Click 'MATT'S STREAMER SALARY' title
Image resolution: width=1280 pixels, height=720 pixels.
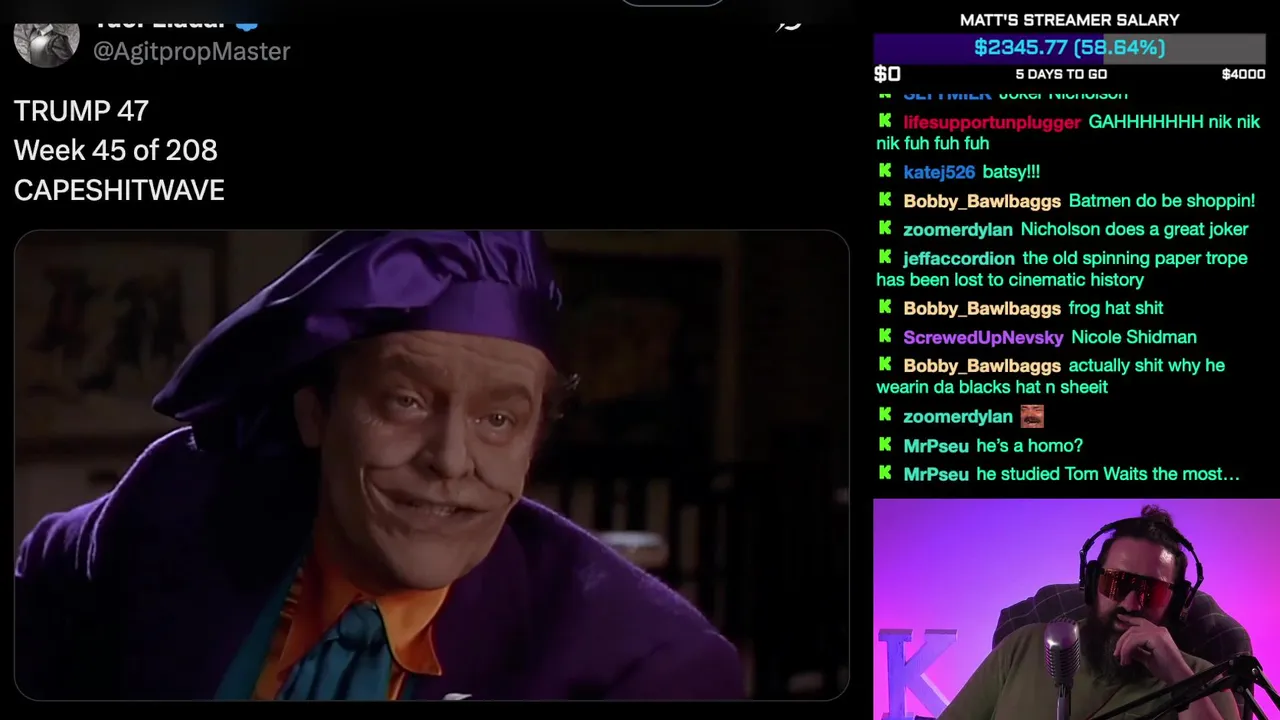click(x=1070, y=20)
